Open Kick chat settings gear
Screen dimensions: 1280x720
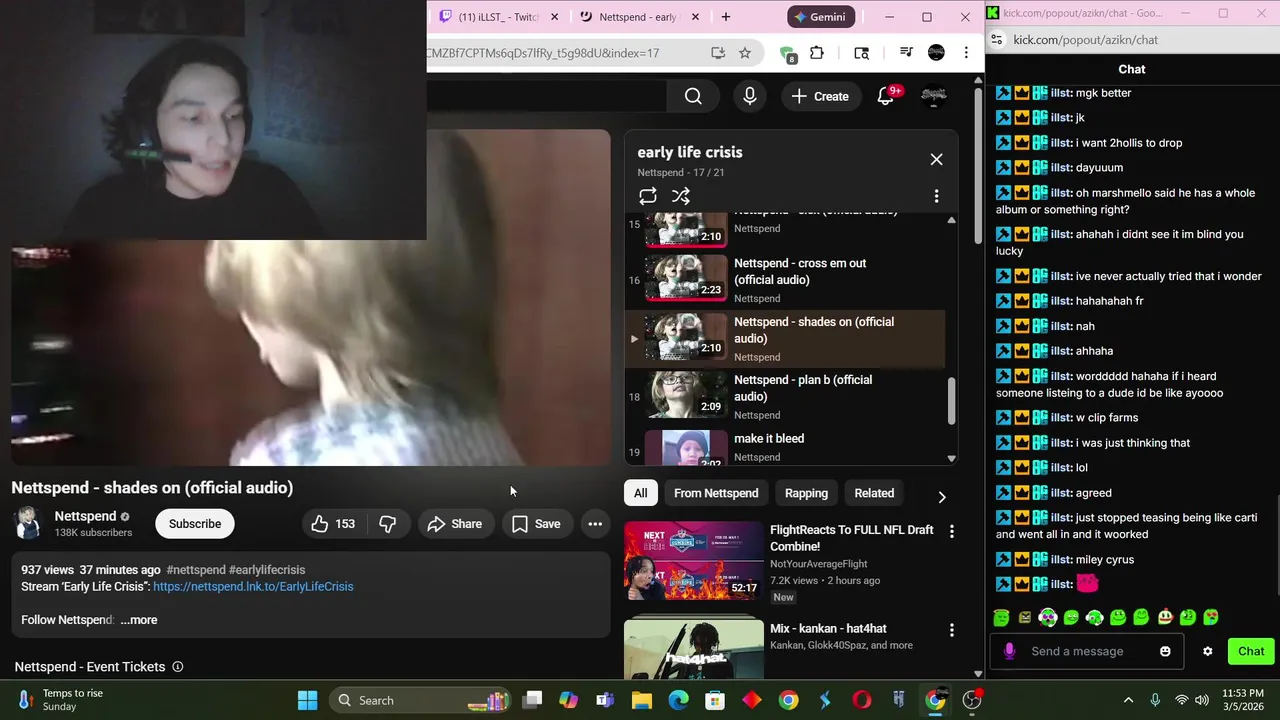(x=1208, y=651)
